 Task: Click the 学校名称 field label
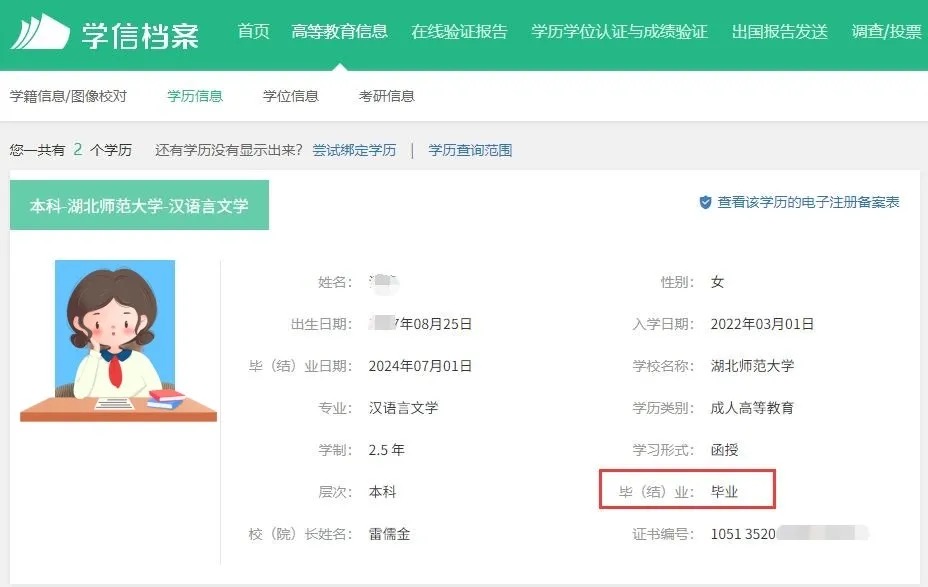point(663,366)
